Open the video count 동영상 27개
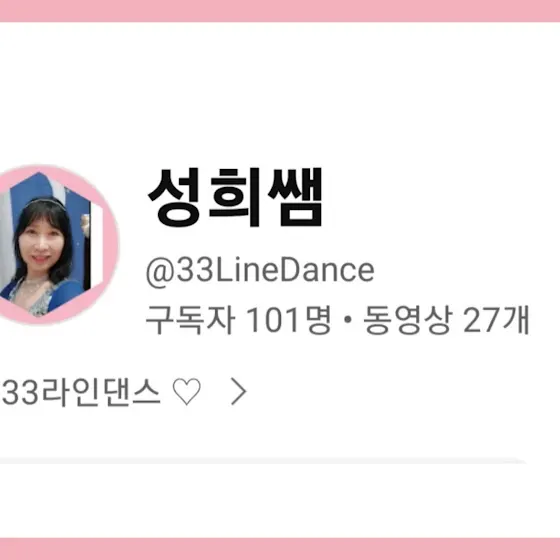 [446, 320]
